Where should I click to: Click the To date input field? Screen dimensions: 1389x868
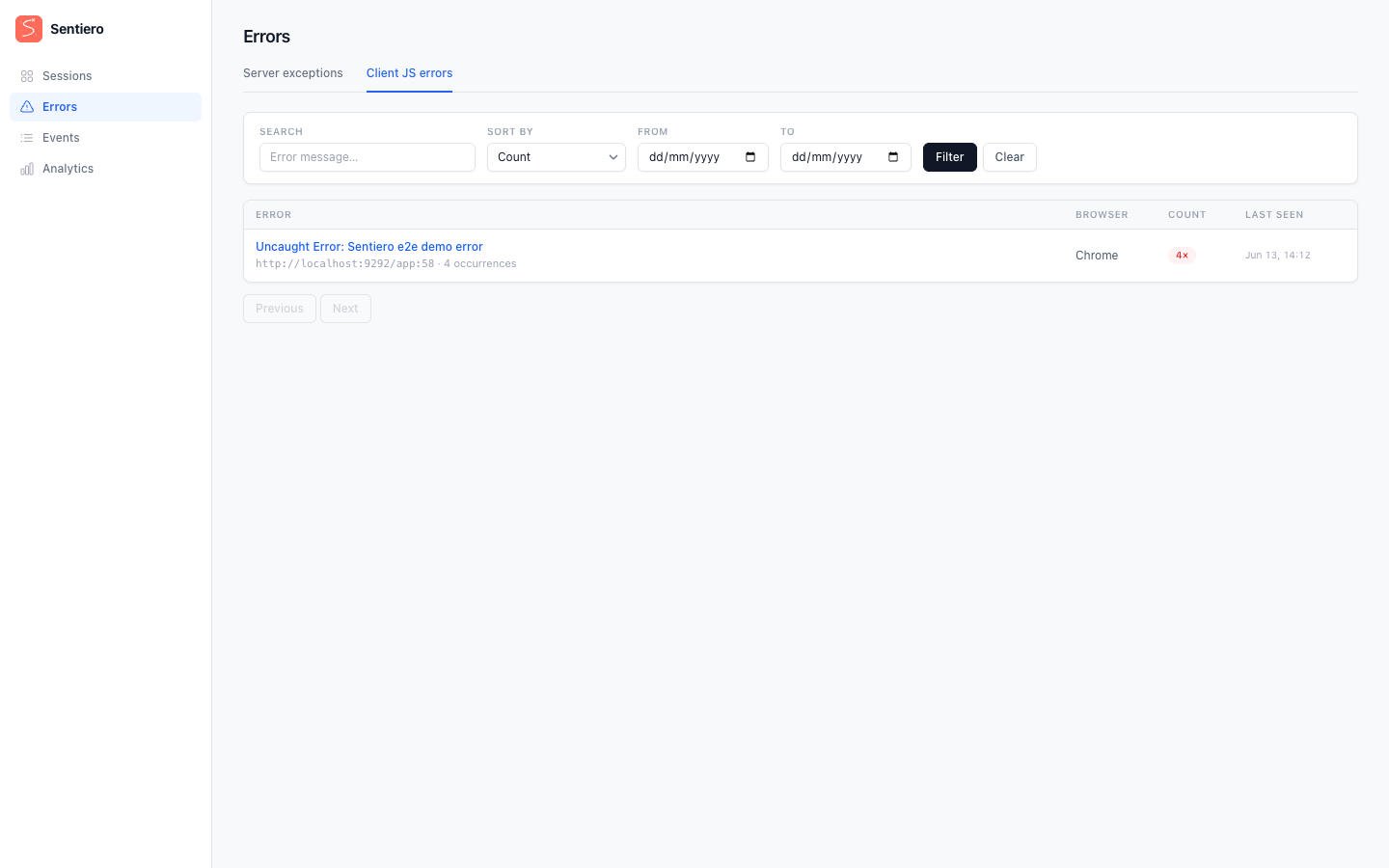tap(846, 157)
